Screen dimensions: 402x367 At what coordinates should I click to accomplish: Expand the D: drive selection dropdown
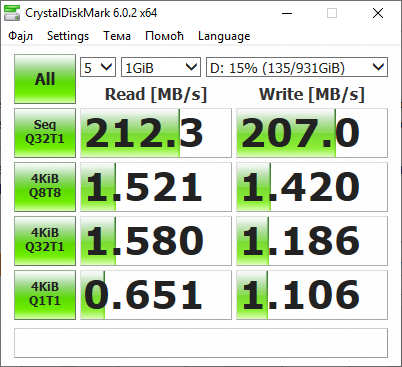click(297, 67)
